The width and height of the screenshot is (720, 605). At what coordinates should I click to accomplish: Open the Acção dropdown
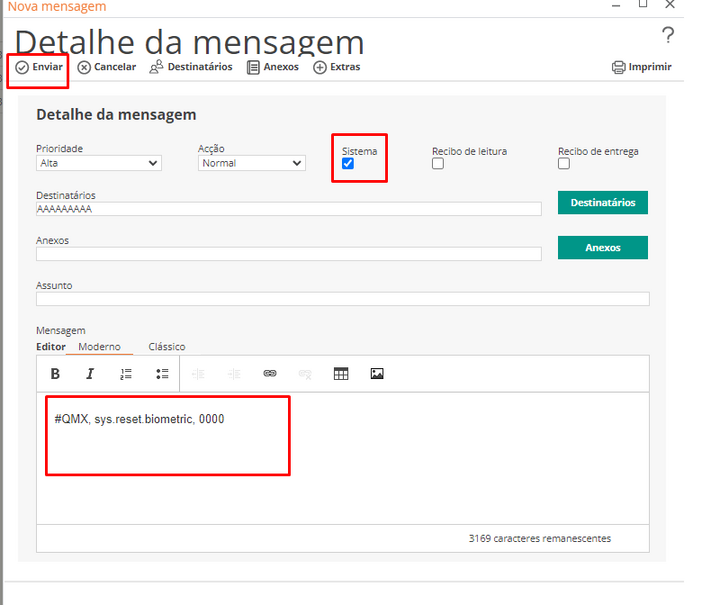[251, 163]
